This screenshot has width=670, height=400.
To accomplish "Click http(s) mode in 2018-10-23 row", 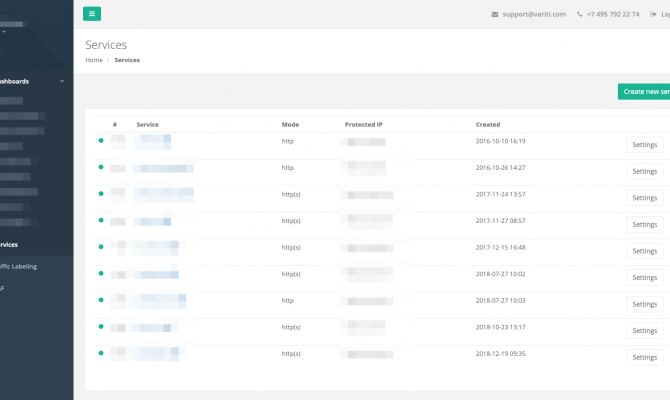I will click(291, 327).
